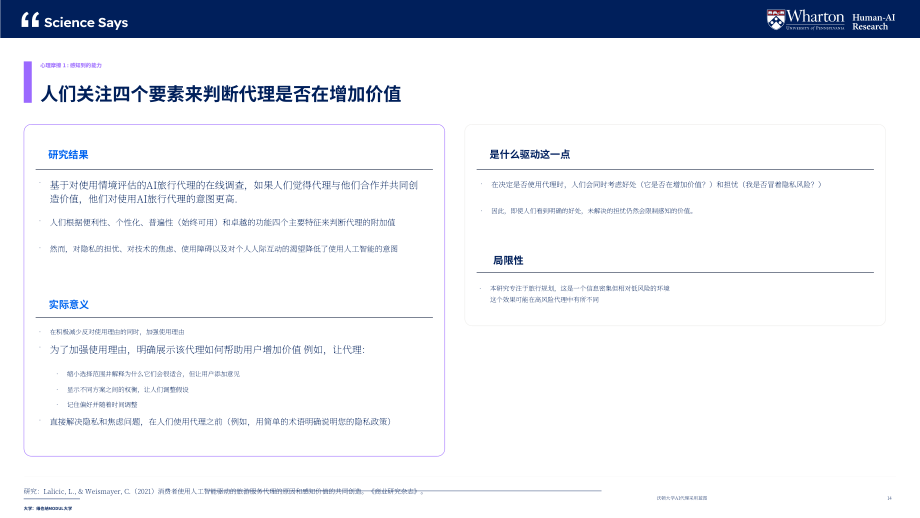Click the page number in footer
This screenshot has height=518, width=920.
pos(889,498)
